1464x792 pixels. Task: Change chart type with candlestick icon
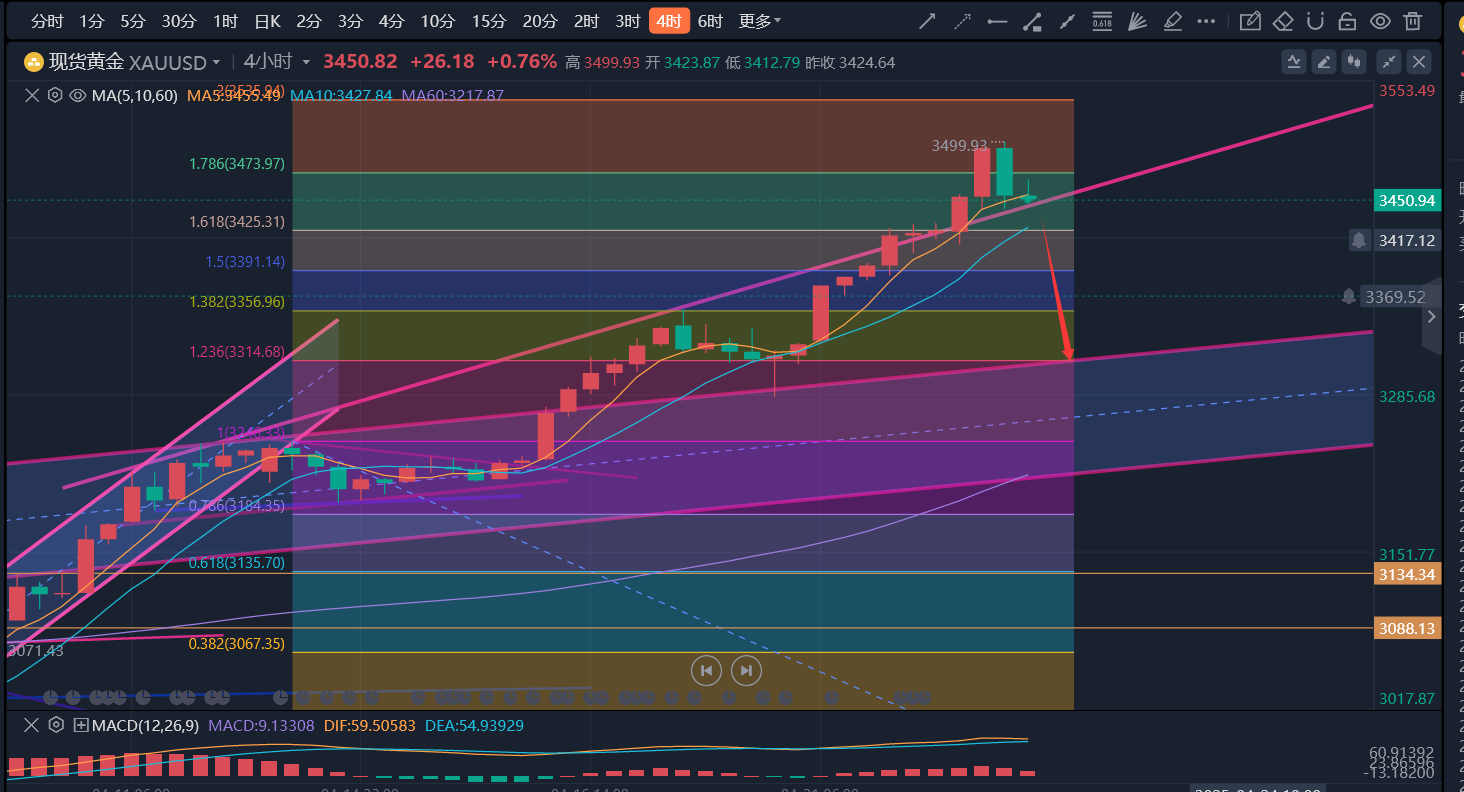coord(1355,62)
